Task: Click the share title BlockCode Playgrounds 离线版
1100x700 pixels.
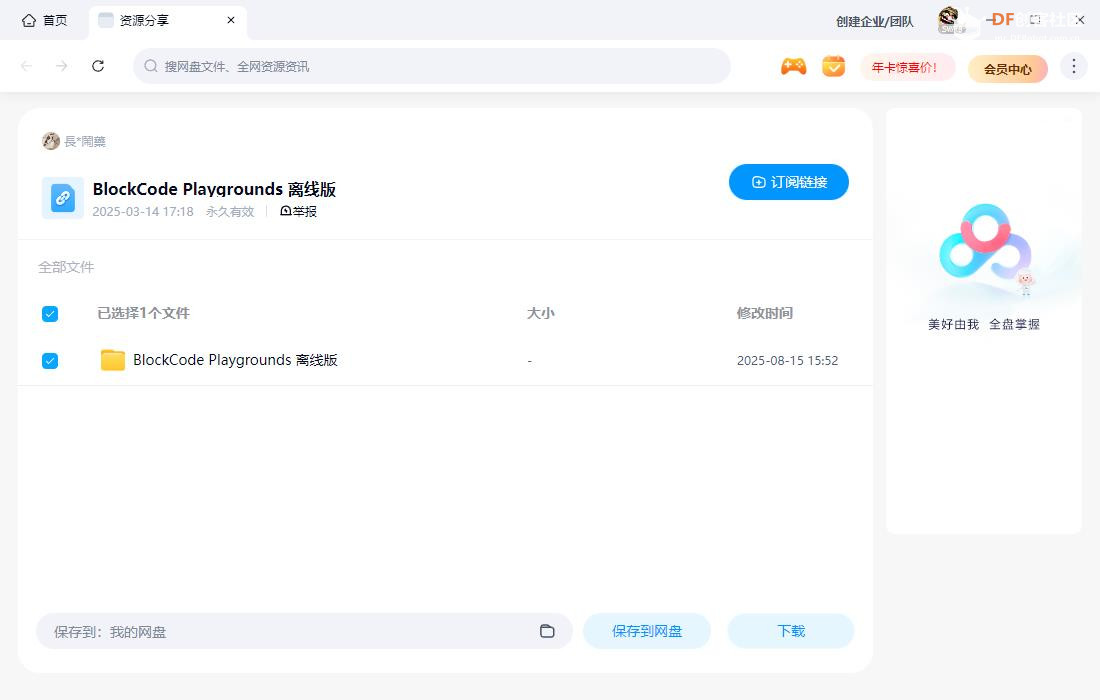Action: 214,189
